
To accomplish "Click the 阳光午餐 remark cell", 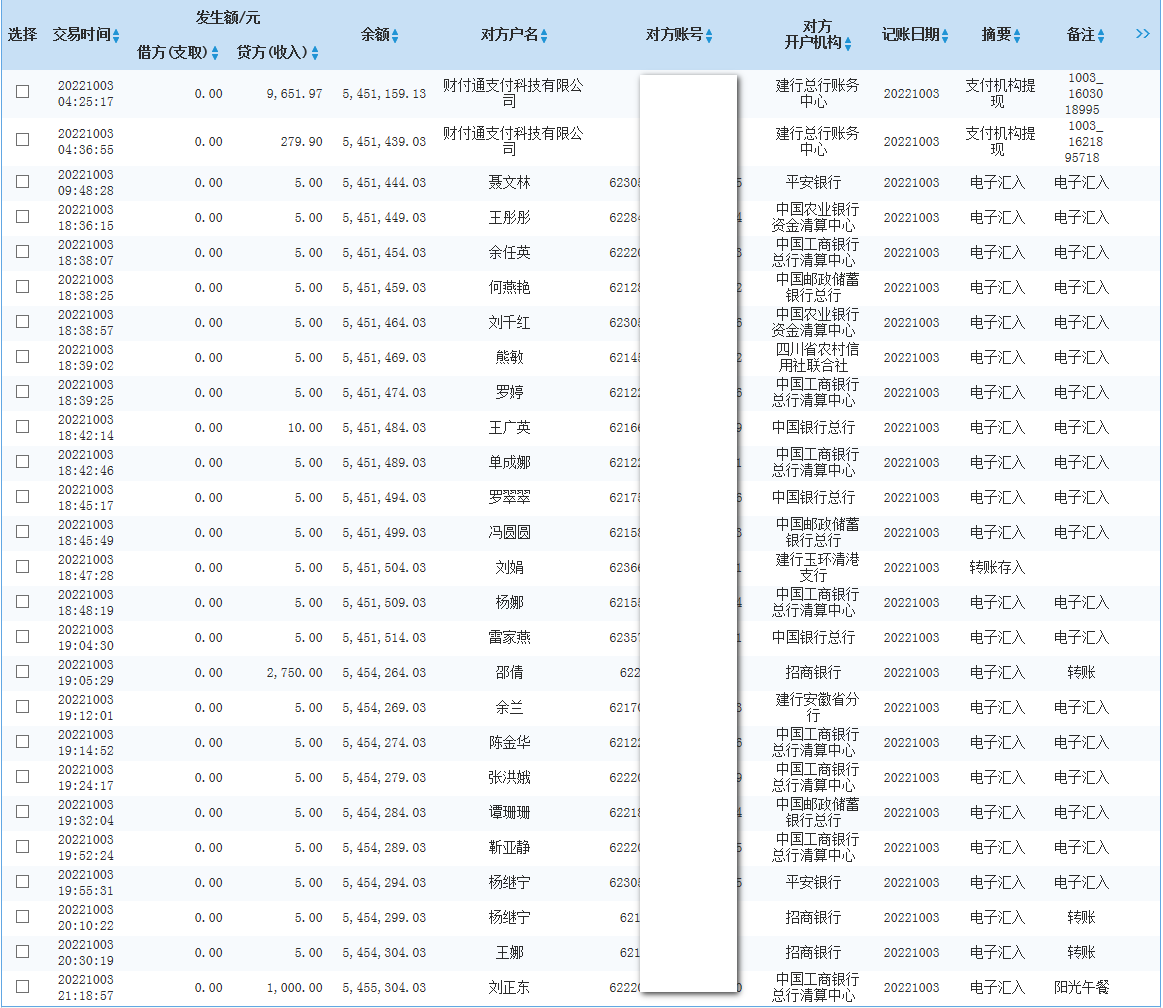I will tap(1081, 987).
